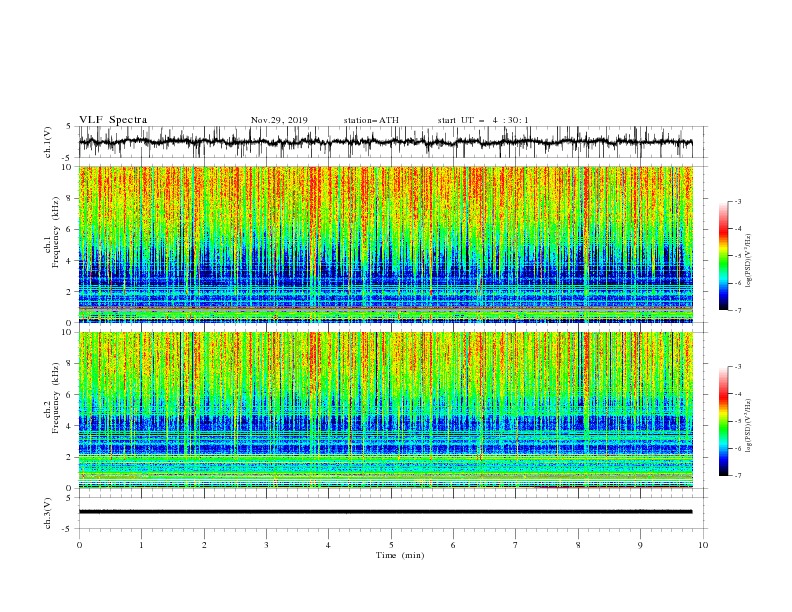Click the ch.2 frequency axis "2" tick label
This screenshot has width=792, height=612.
tap(69, 457)
